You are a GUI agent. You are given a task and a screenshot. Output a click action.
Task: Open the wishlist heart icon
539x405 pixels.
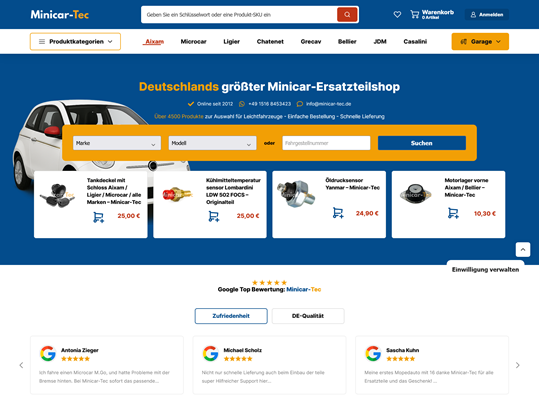point(397,14)
